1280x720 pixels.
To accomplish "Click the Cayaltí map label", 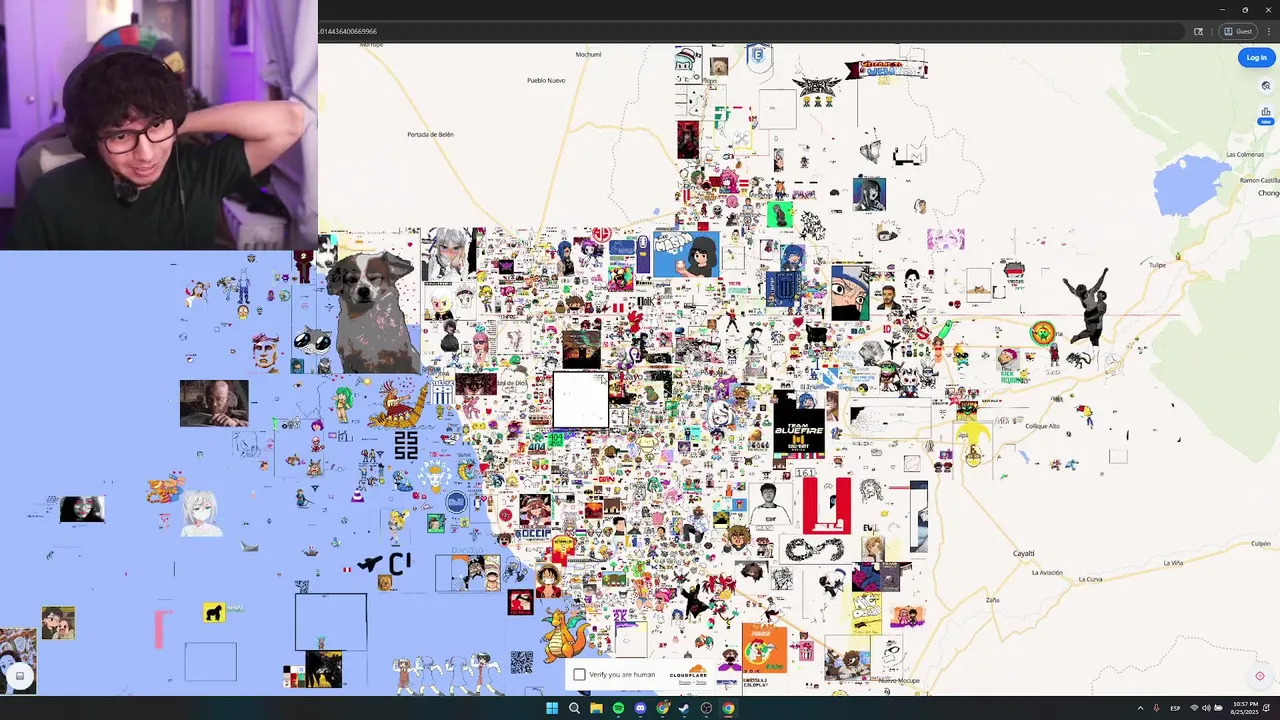I will [1023, 553].
